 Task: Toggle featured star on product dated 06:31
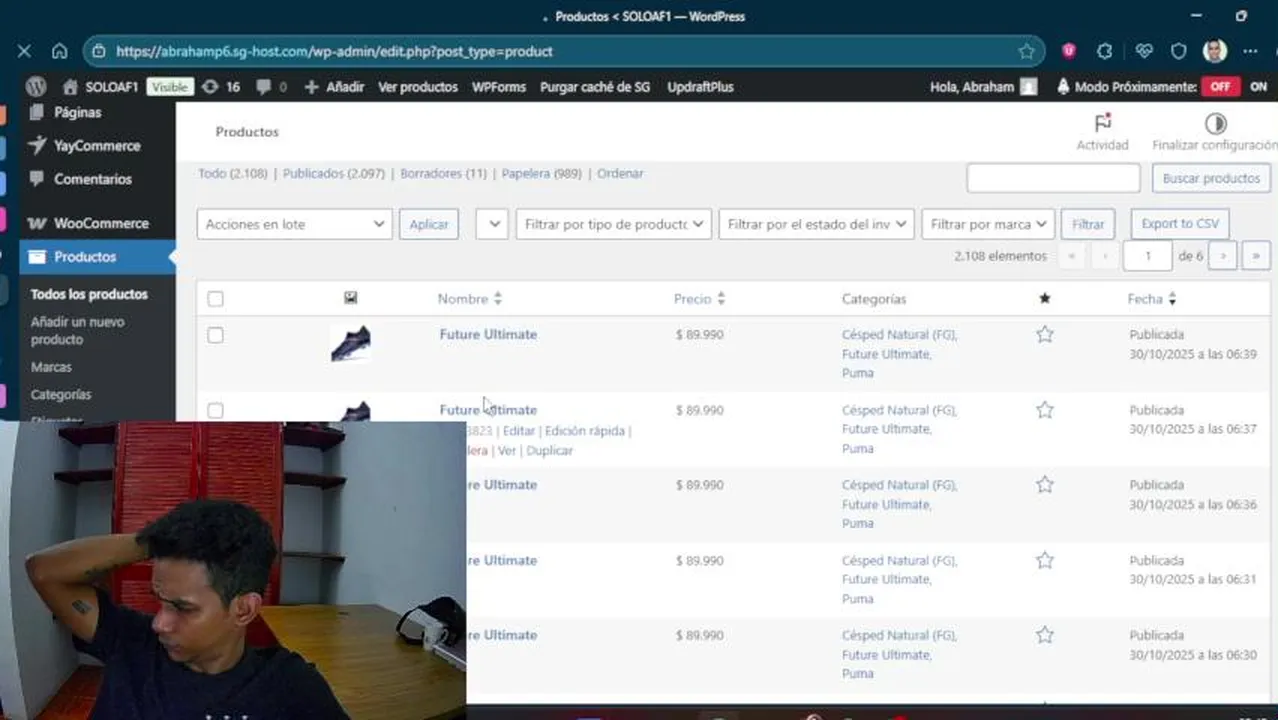click(x=1045, y=560)
